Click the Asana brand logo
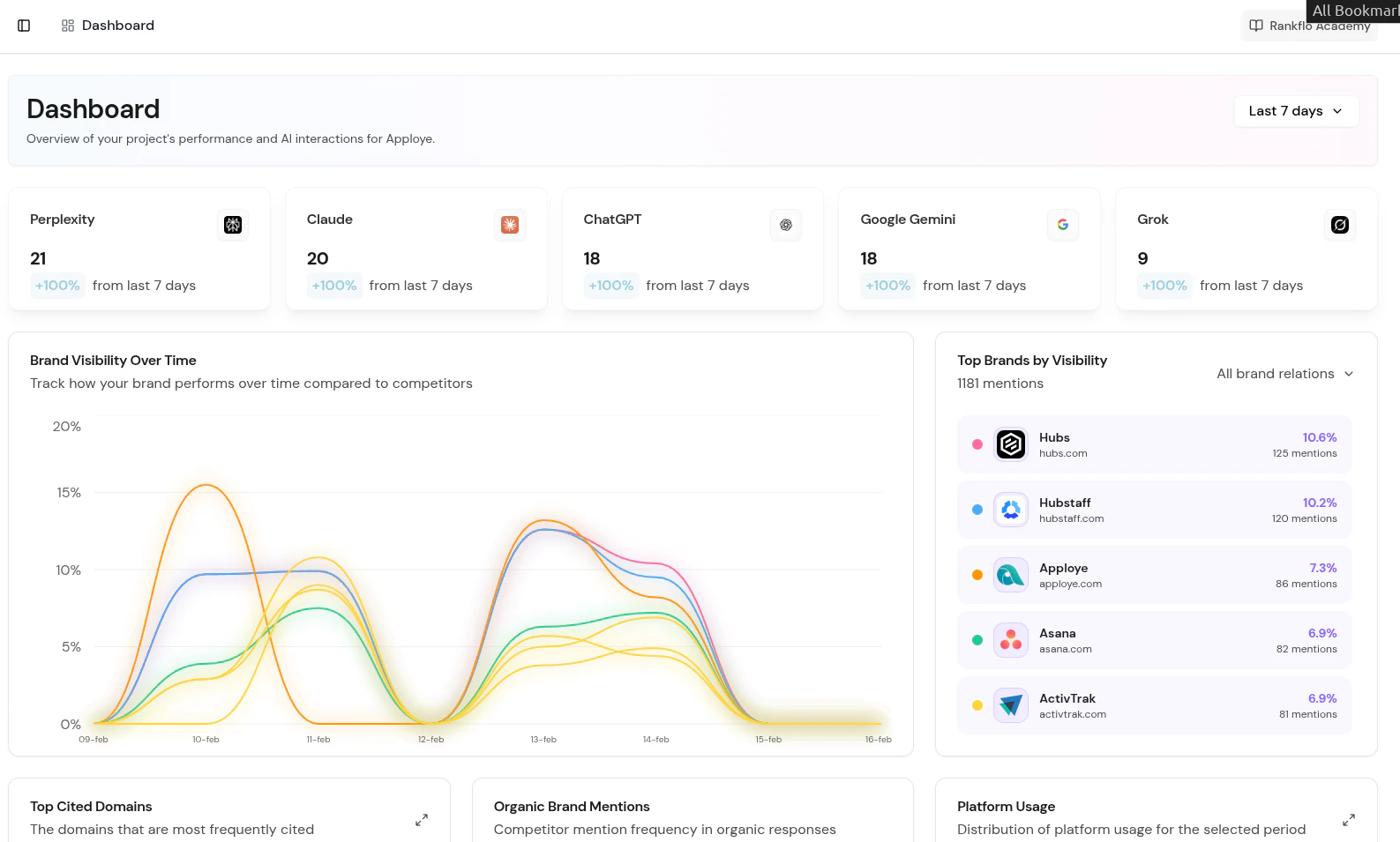 1011,640
